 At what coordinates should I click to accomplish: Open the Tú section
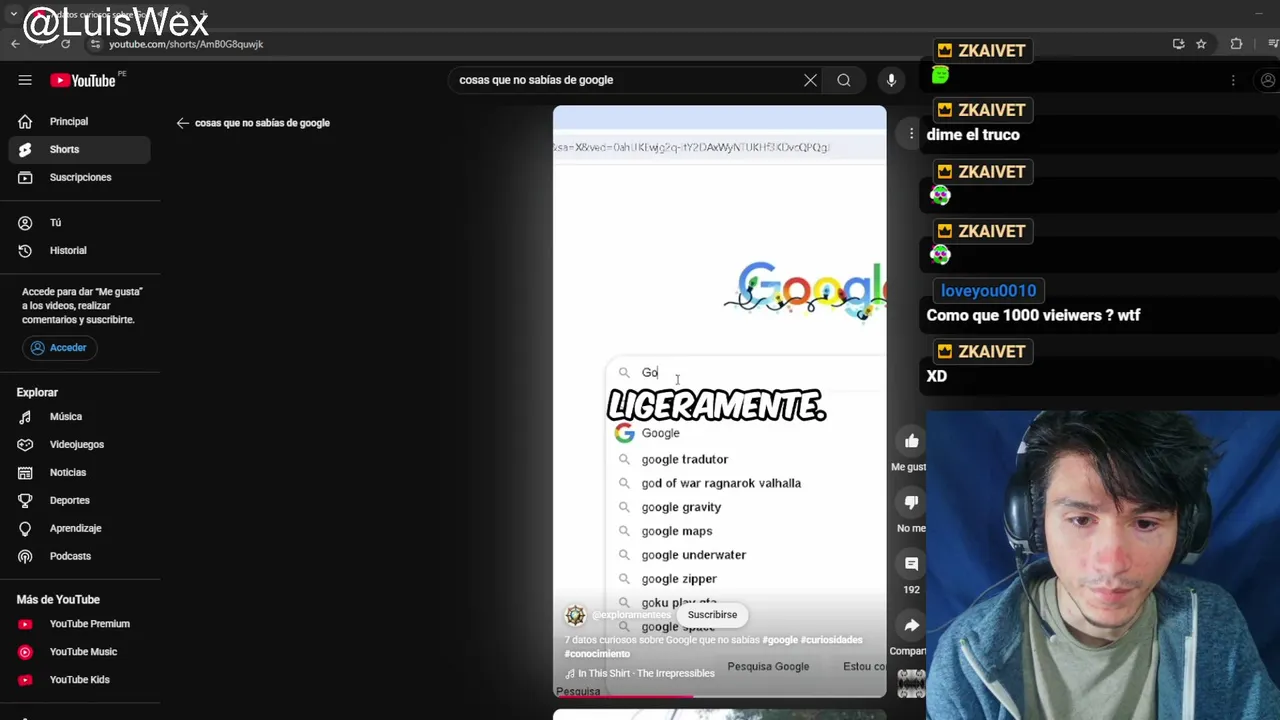[79, 222]
